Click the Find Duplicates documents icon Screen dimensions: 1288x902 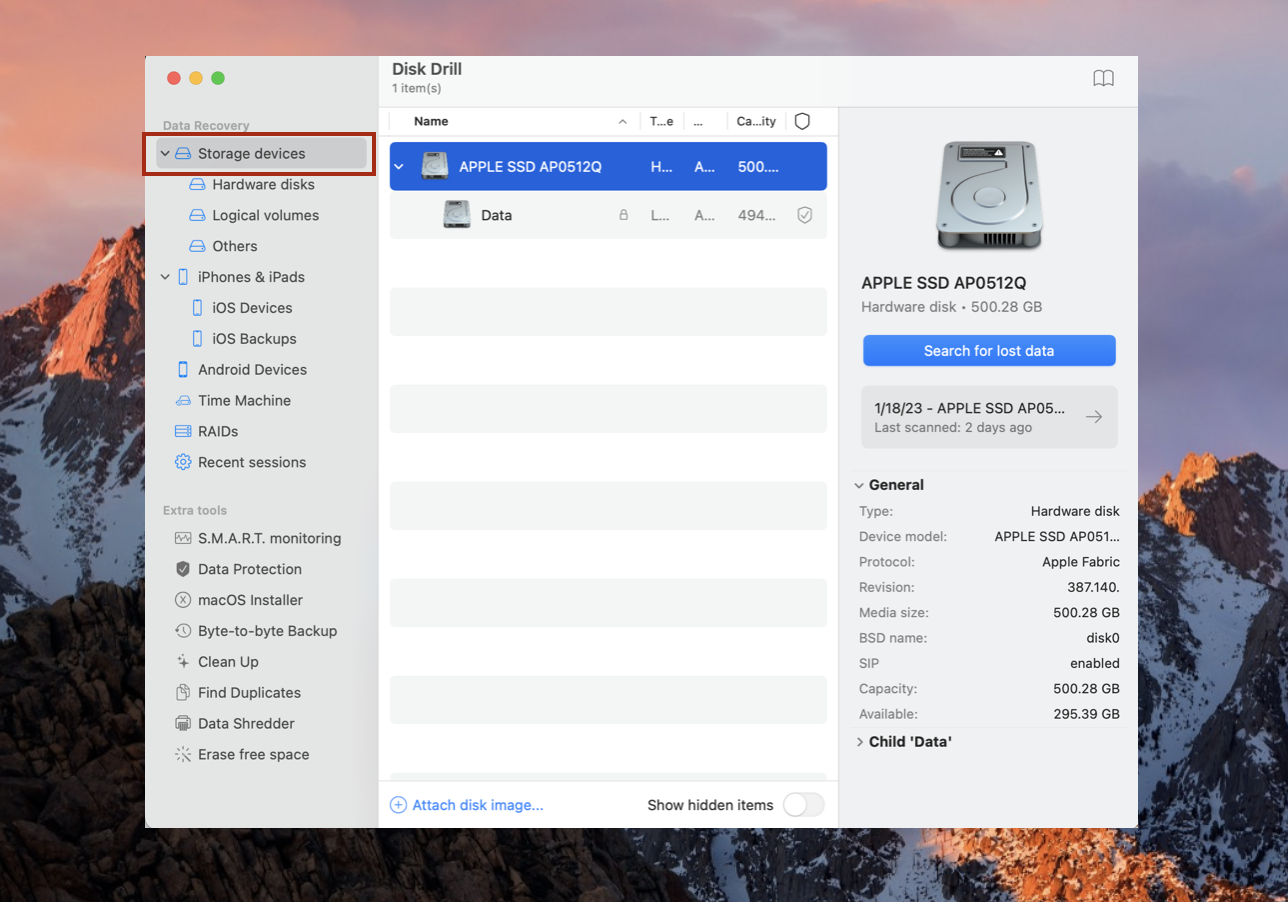(x=183, y=693)
